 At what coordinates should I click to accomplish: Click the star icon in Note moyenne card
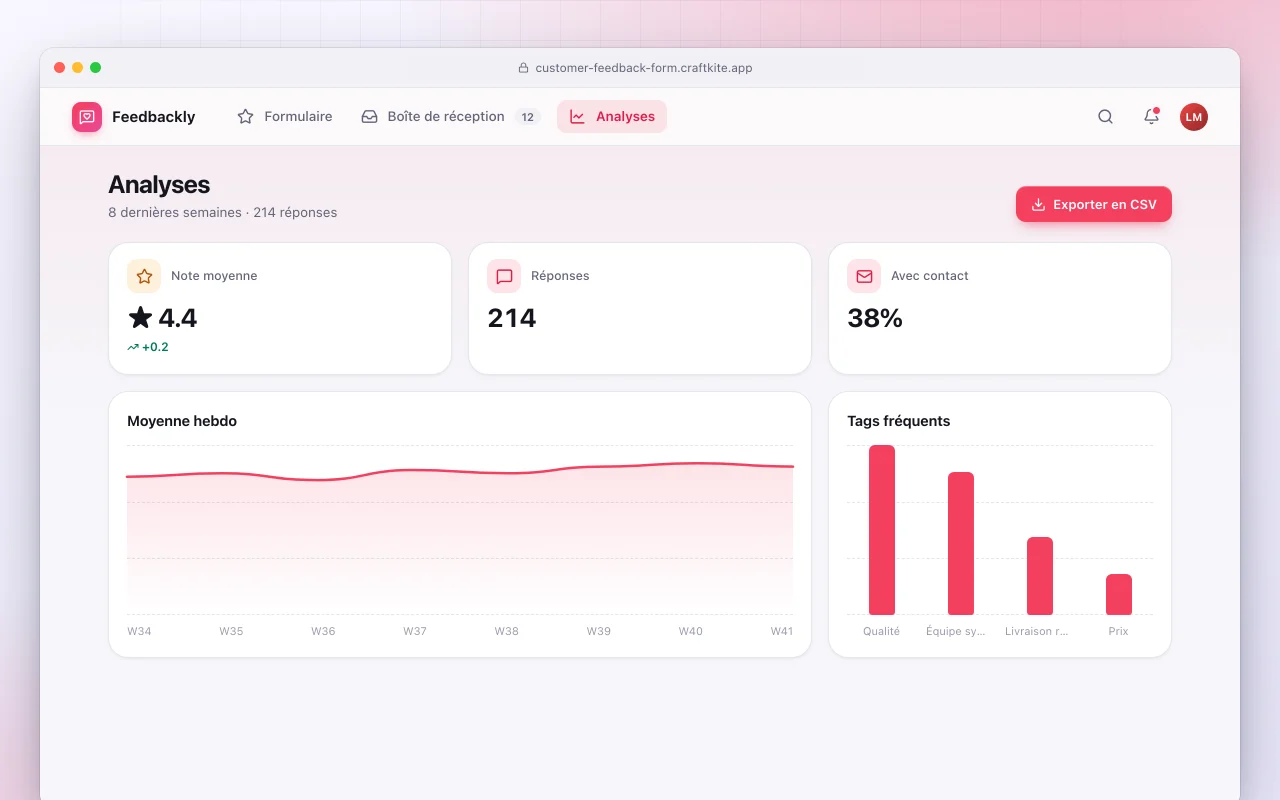click(144, 276)
